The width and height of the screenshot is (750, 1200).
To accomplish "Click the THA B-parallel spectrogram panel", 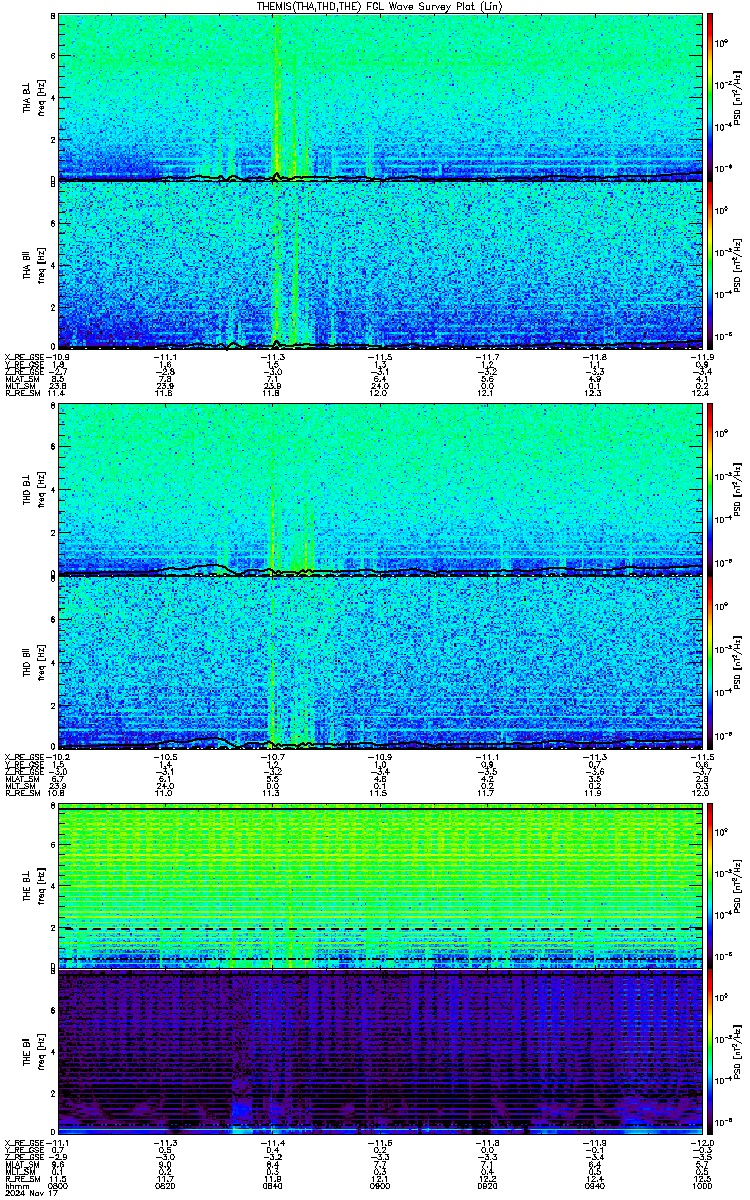I will 380,265.
